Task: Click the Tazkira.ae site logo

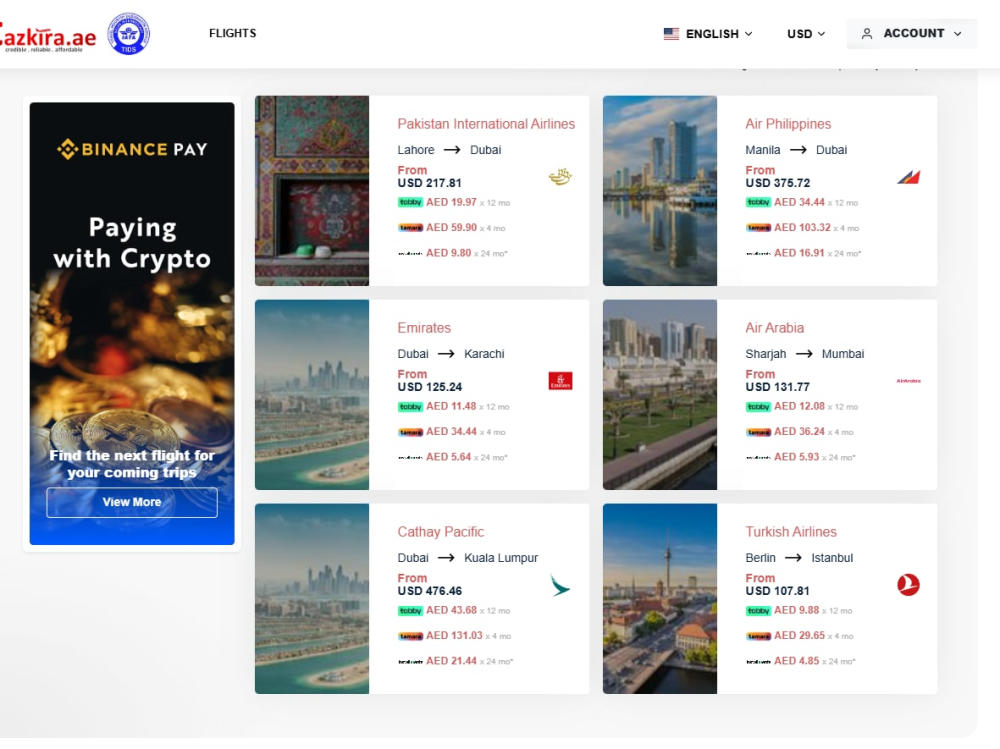Action: pyautogui.click(x=47, y=38)
